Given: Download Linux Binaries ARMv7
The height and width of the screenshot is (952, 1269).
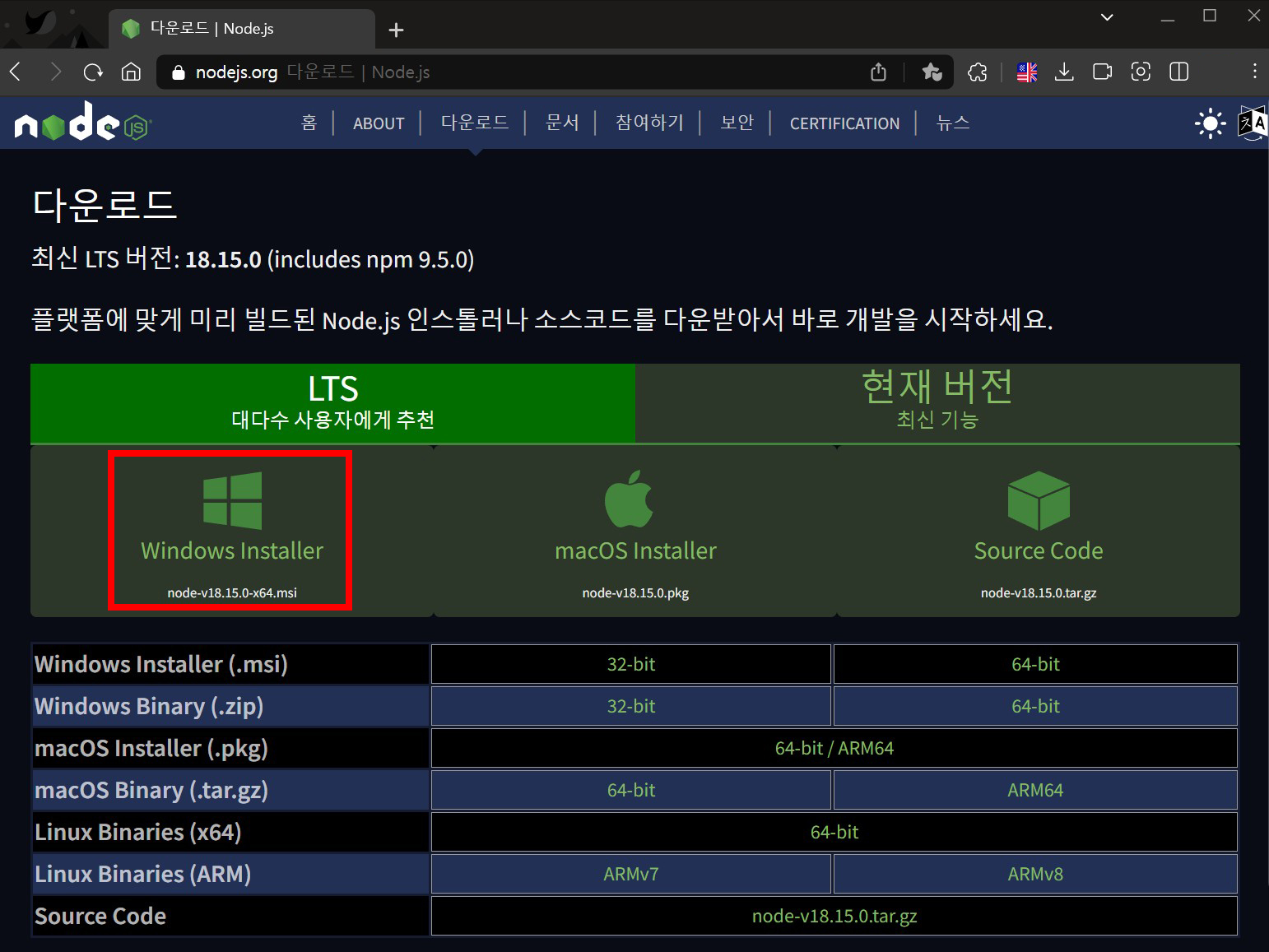Looking at the screenshot, I should coord(631,874).
